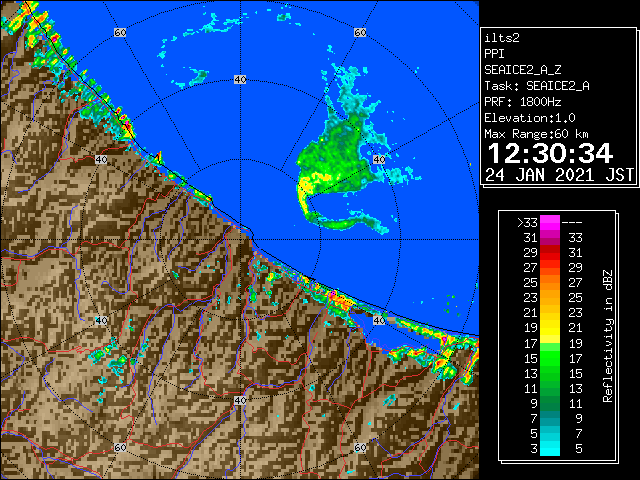Select the 'Task: SEAICE2_A' line
Screen dimensions: 640x480
click(x=537, y=86)
